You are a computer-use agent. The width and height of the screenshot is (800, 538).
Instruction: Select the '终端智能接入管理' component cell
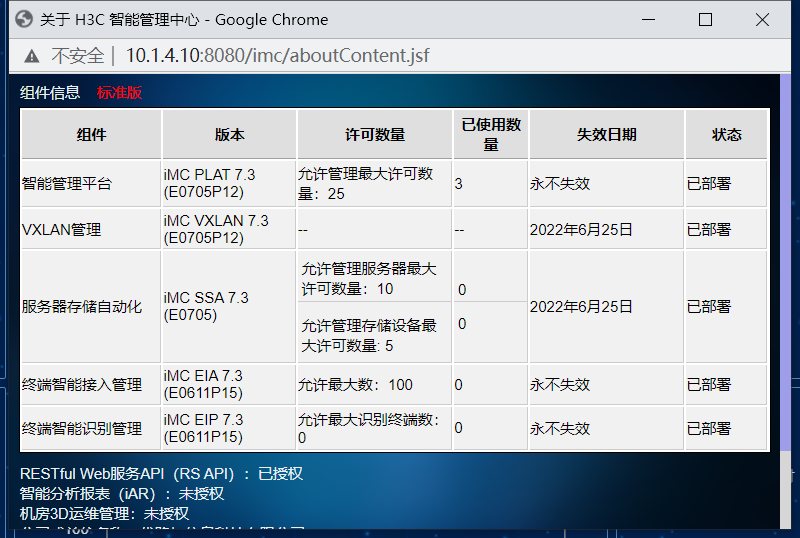(91, 384)
